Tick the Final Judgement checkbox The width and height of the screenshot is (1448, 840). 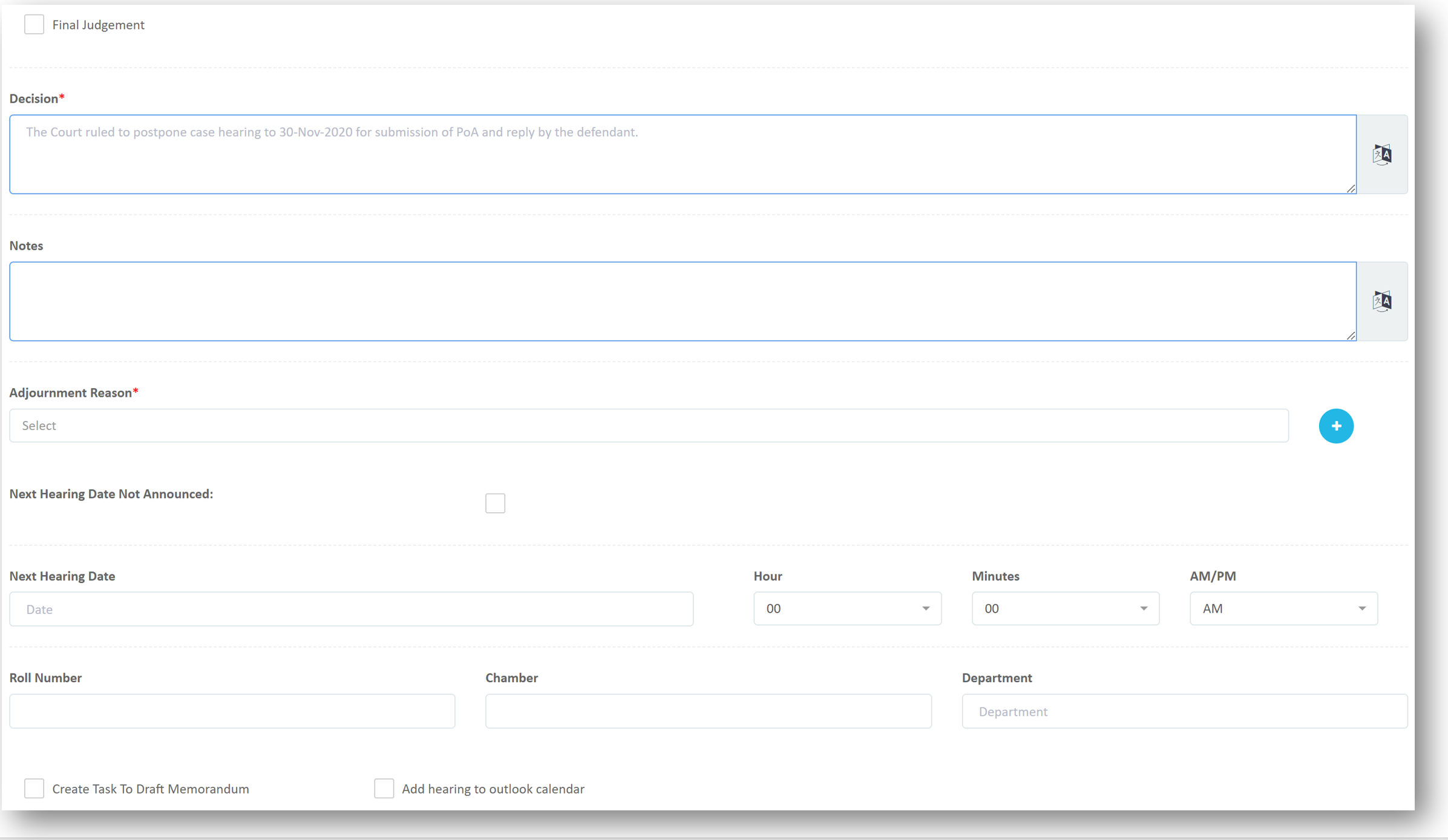[x=34, y=25]
